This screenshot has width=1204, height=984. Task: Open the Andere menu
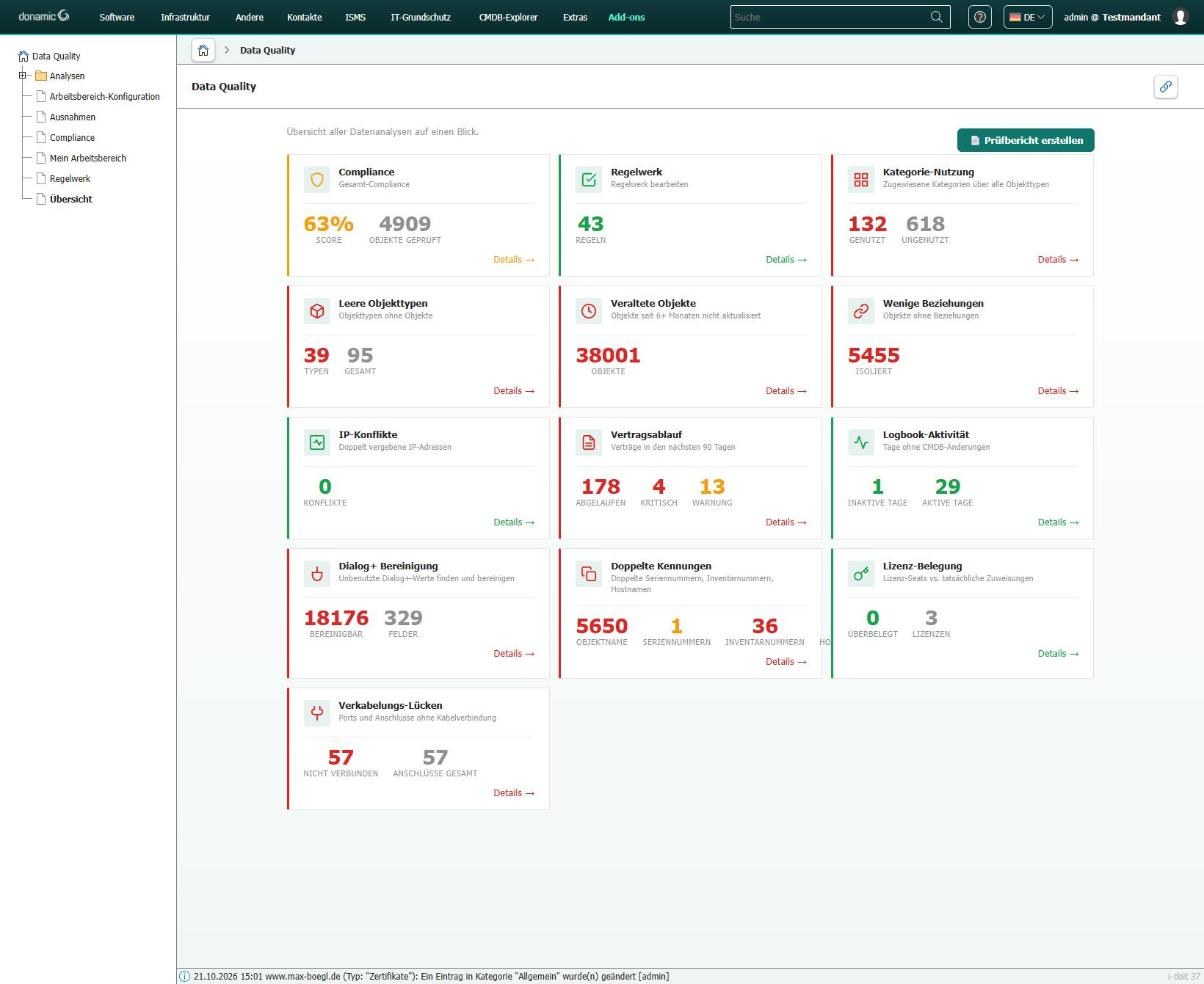tap(249, 17)
